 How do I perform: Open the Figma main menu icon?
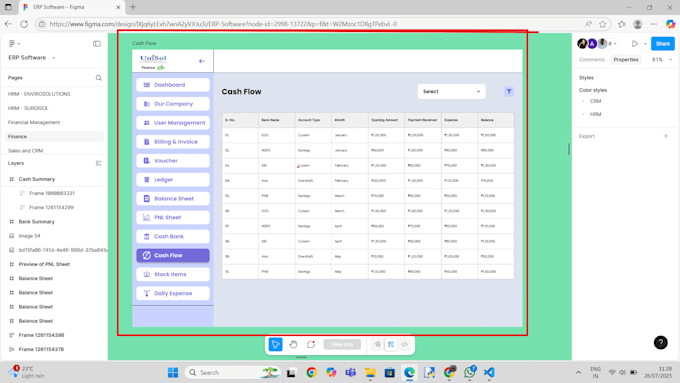(x=13, y=43)
